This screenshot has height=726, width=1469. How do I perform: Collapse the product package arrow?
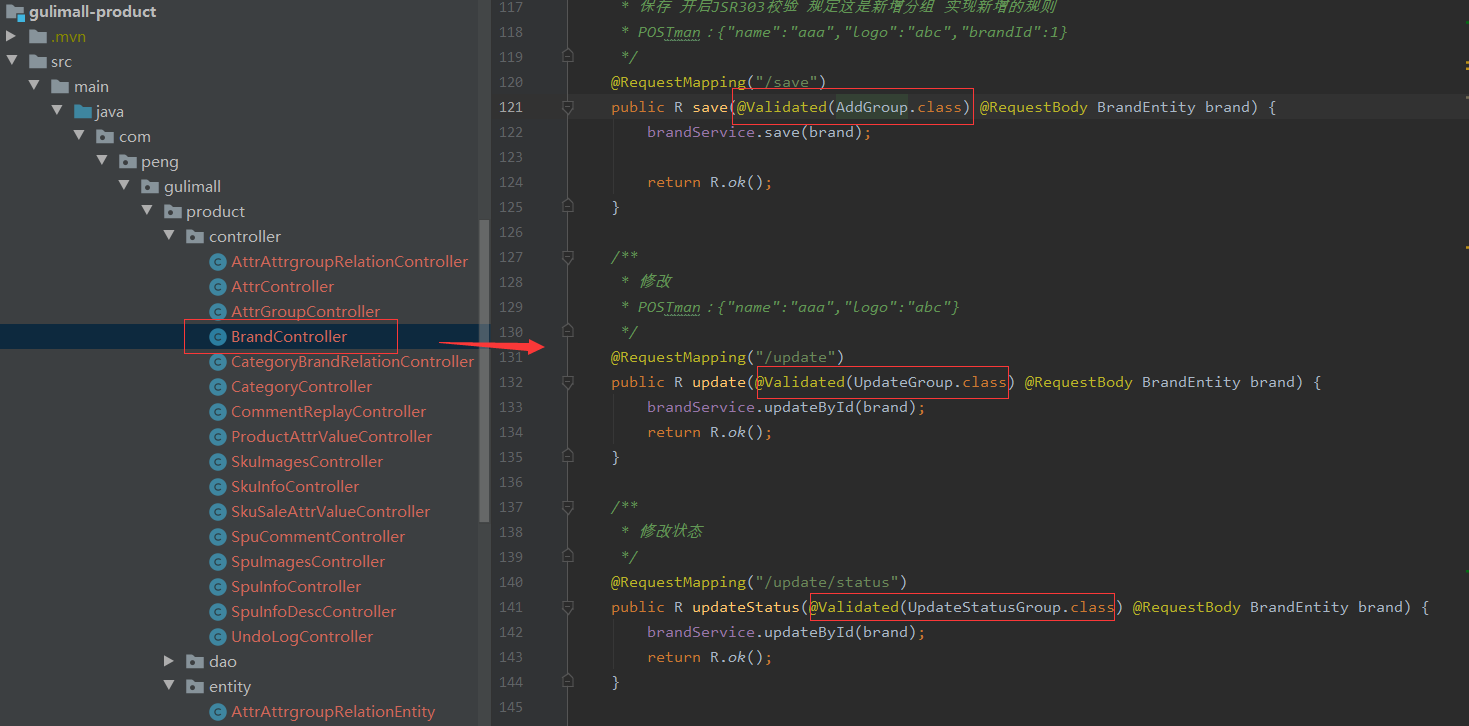147,211
